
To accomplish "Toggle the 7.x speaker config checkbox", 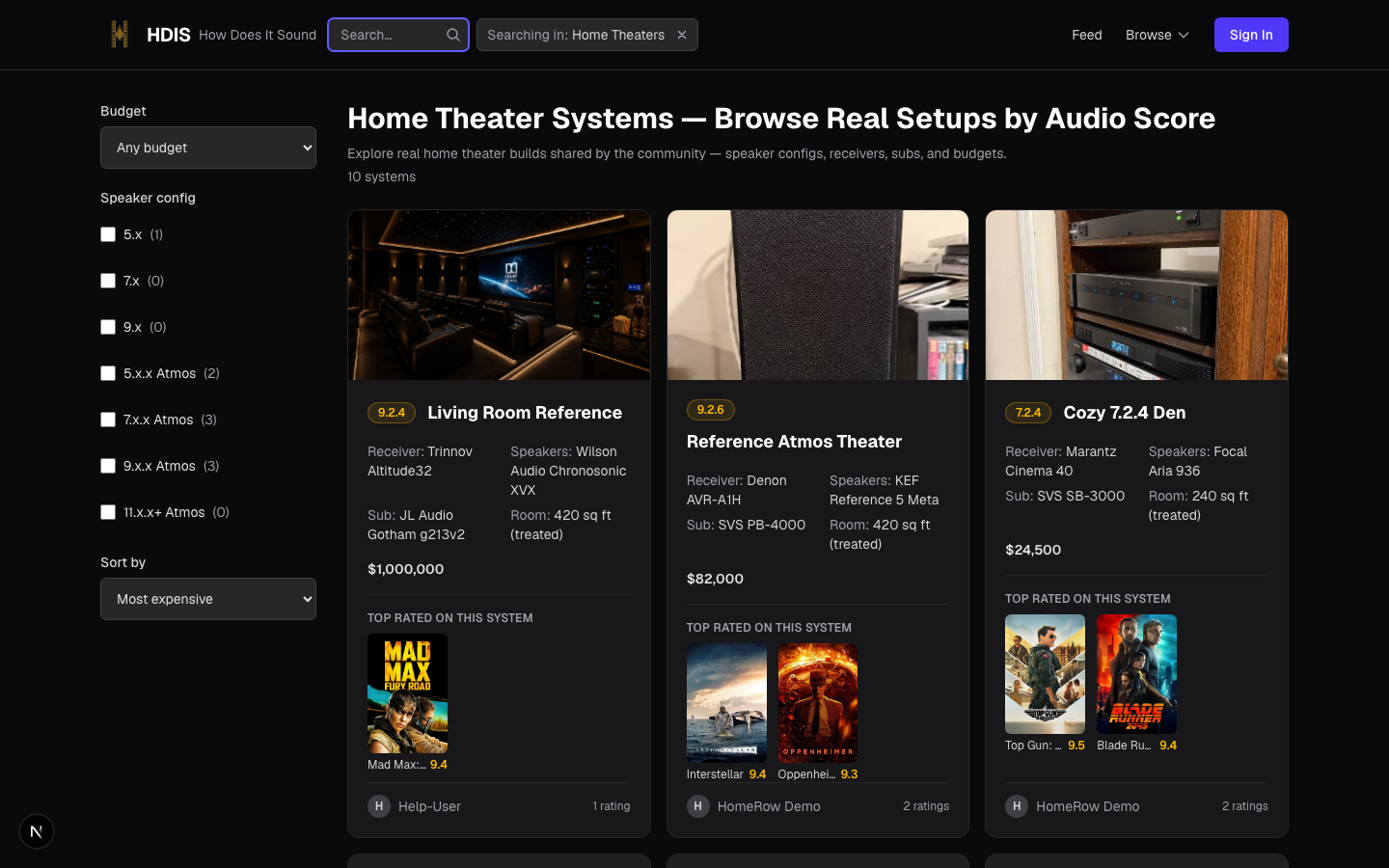I will click(x=108, y=281).
